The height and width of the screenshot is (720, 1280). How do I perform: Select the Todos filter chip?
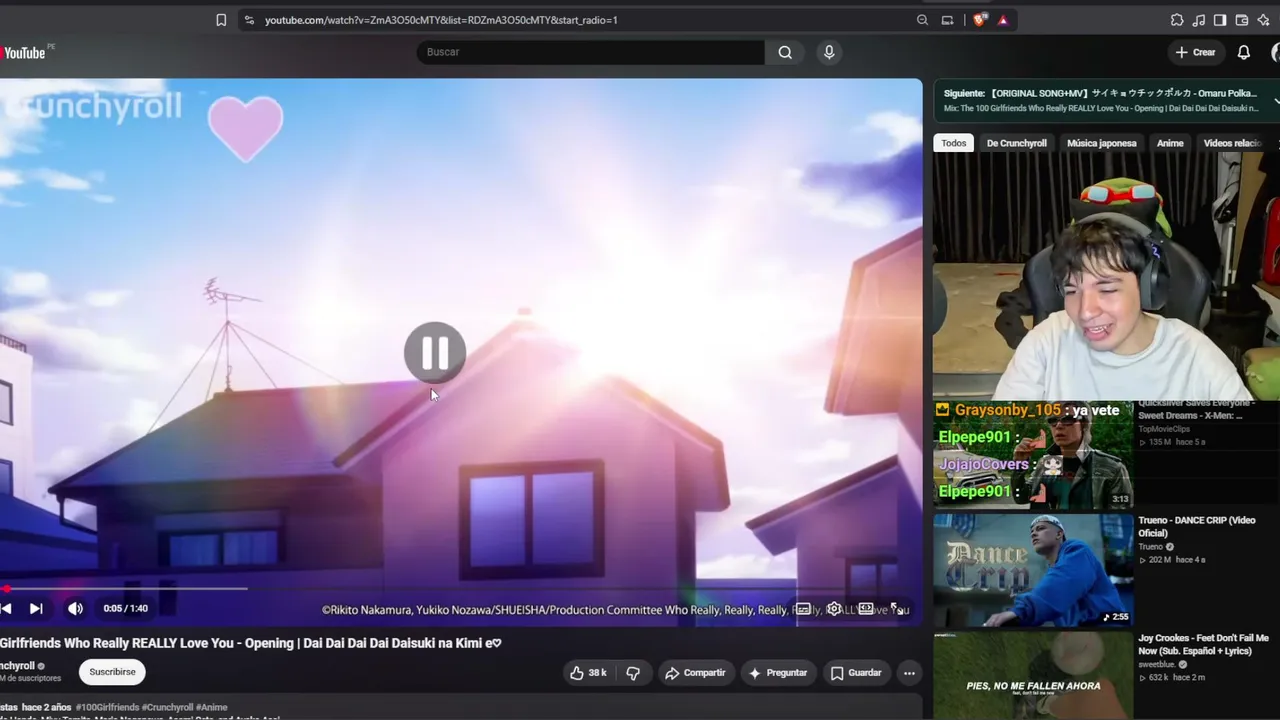click(x=954, y=143)
